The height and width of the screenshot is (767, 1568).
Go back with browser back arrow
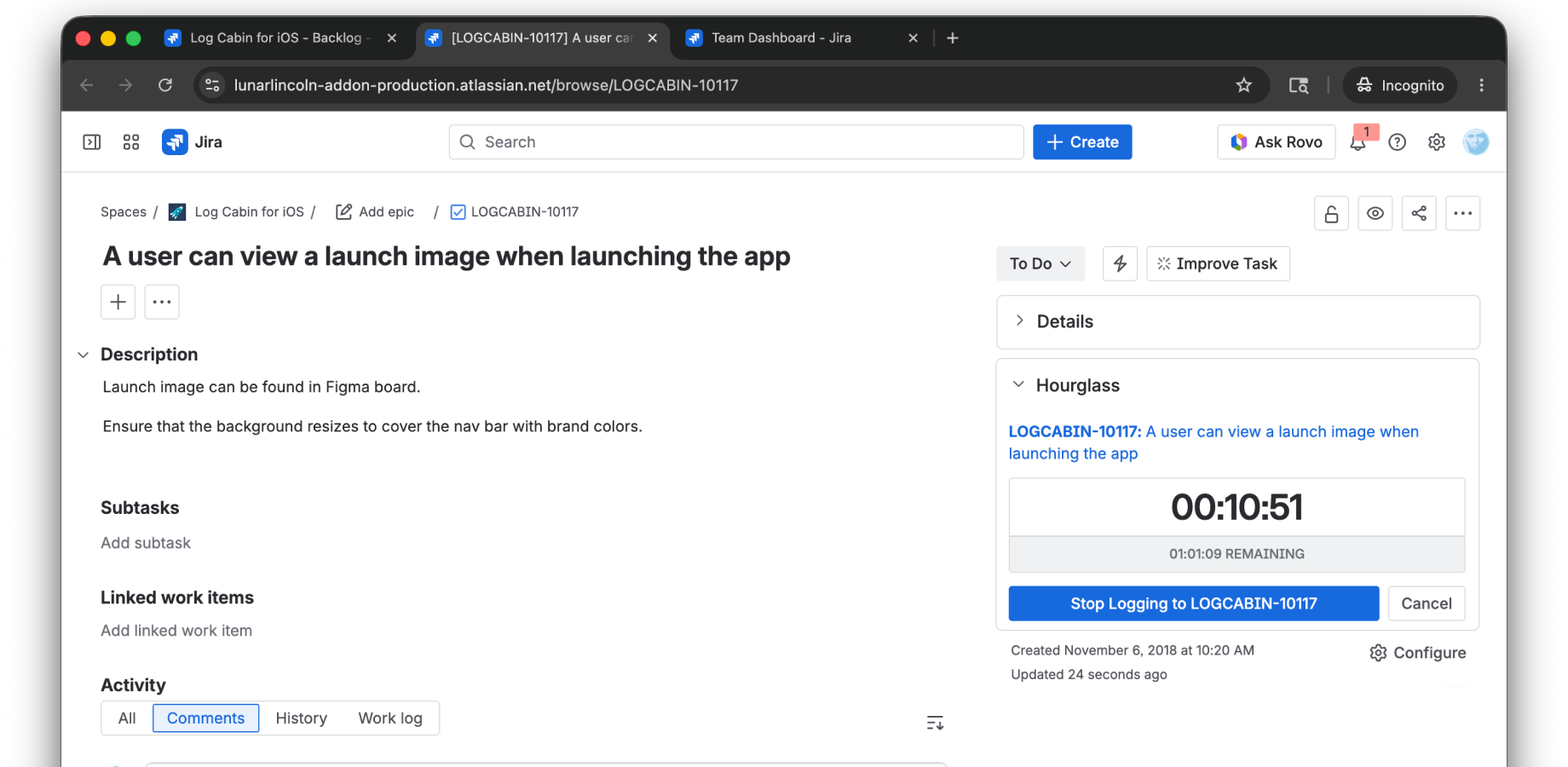pyautogui.click(x=87, y=85)
